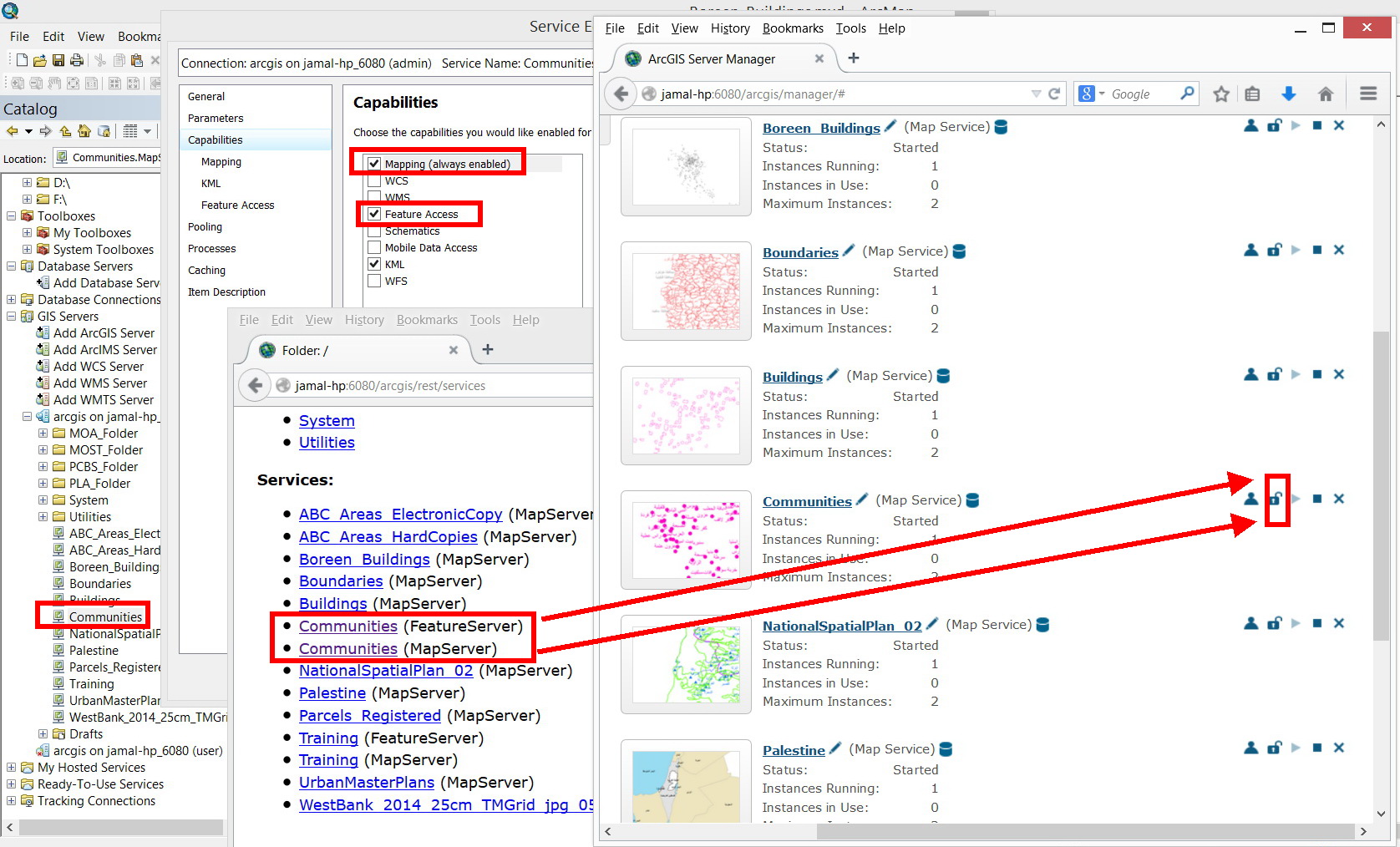Click the ArcMap save icon in toolbar

click(x=58, y=60)
